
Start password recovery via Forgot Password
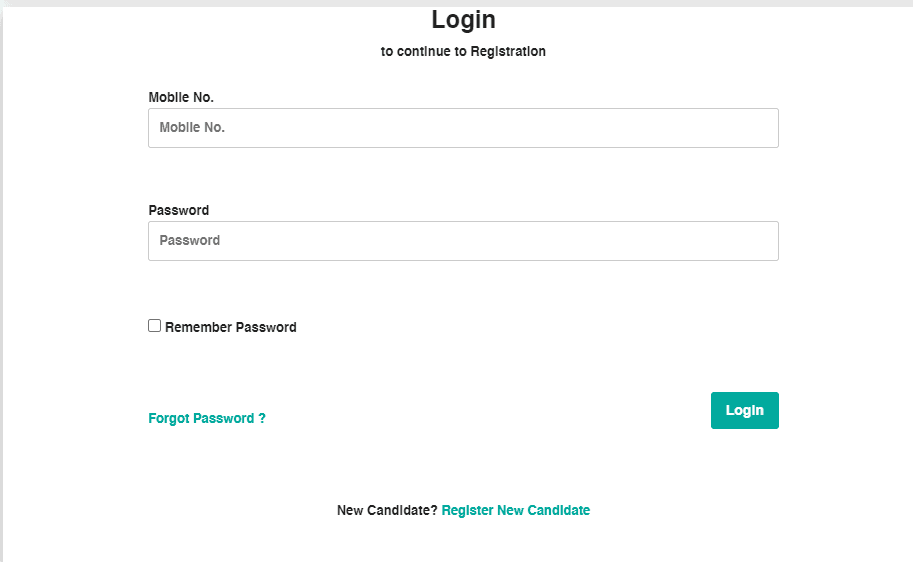coord(207,418)
